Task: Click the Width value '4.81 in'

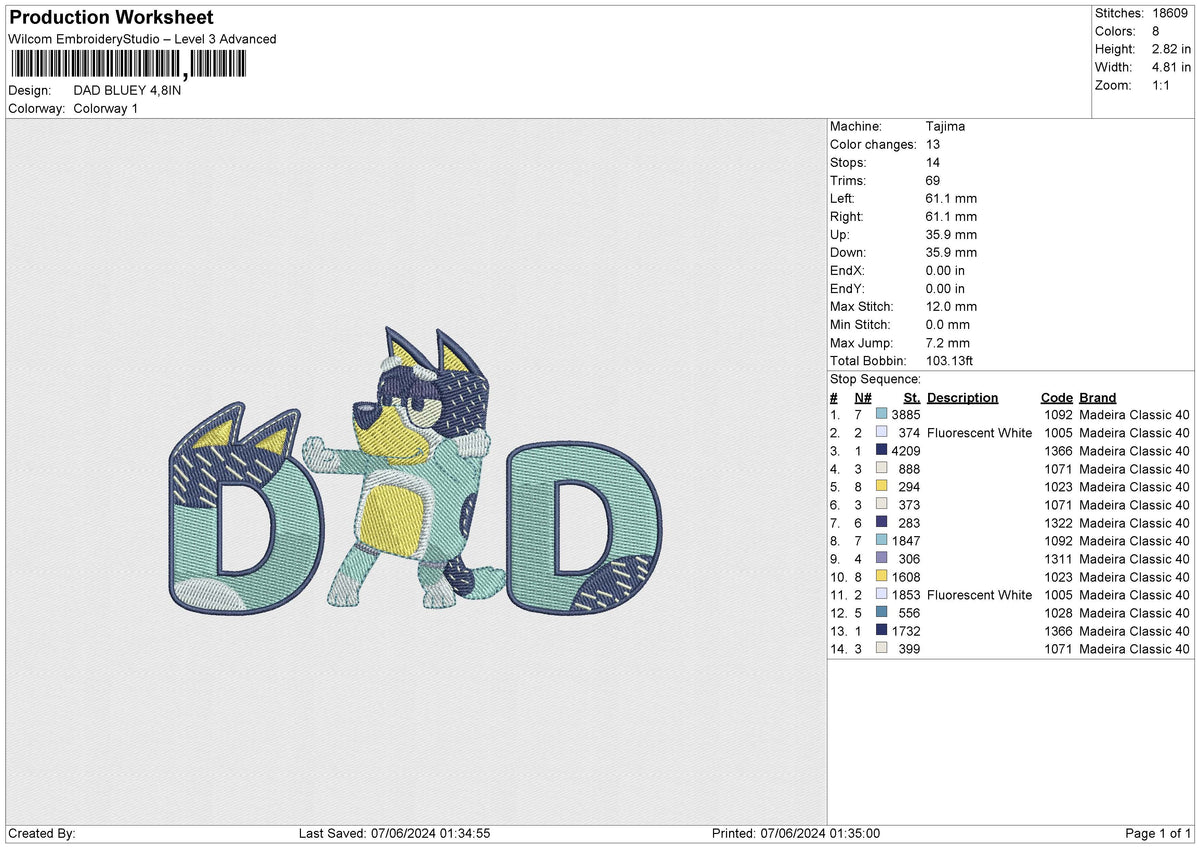Action: pos(1169,67)
